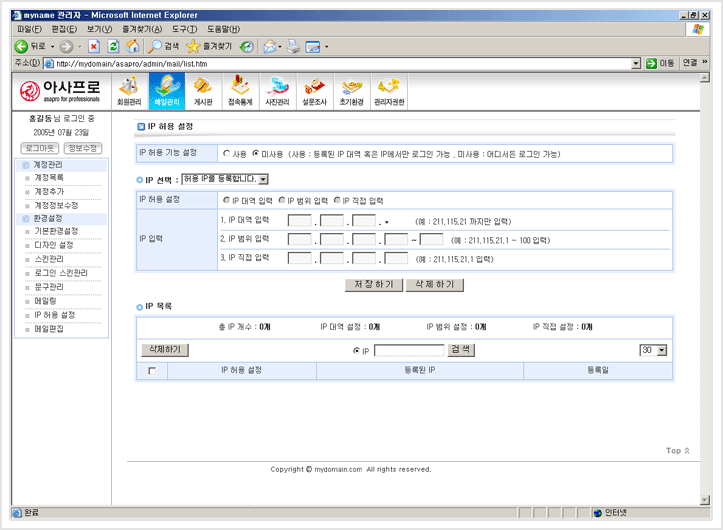
Task: Open the 설문조사 survey icon
Action: pyautogui.click(x=314, y=90)
